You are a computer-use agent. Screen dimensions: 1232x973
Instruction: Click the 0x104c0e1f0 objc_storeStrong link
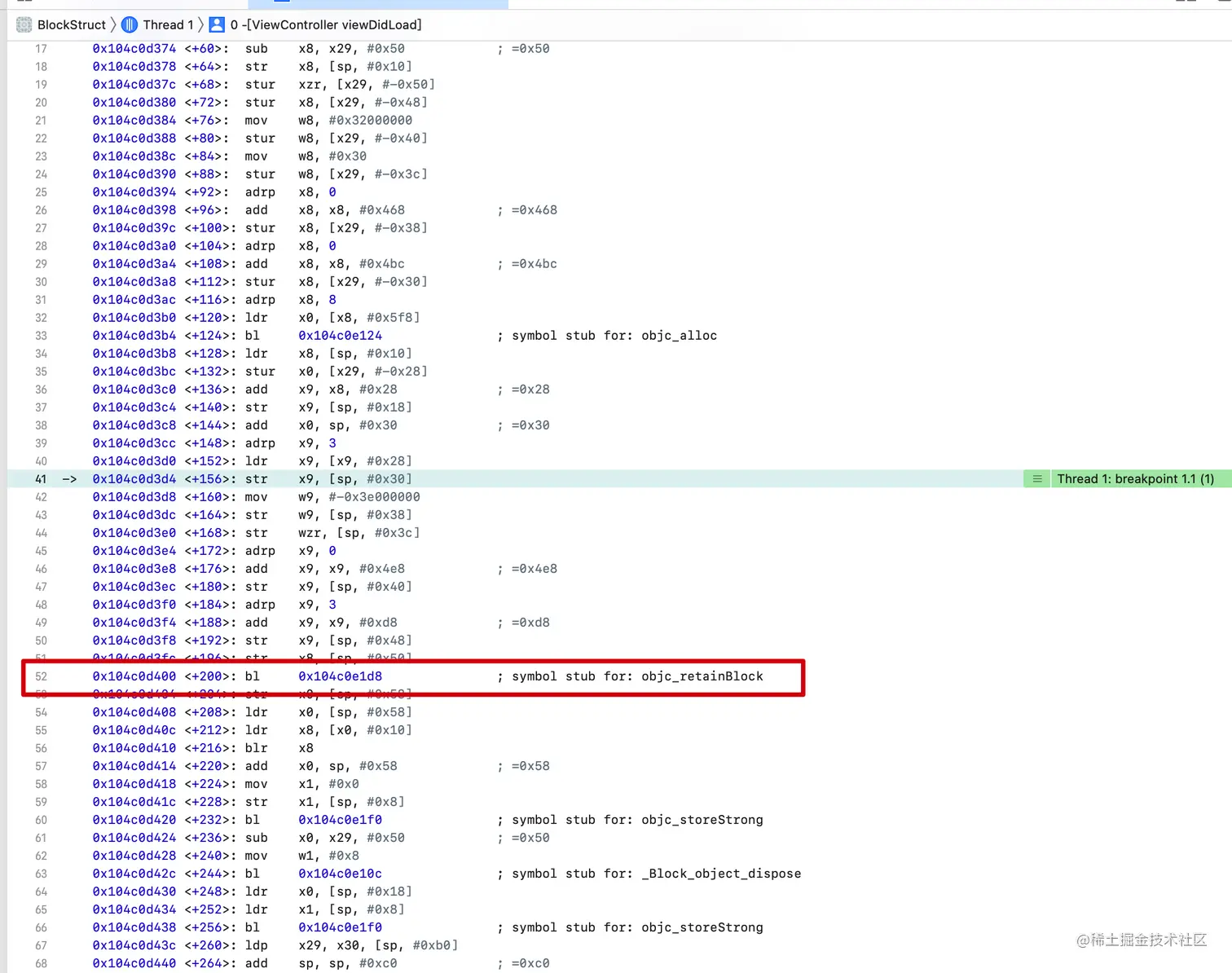(x=340, y=820)
